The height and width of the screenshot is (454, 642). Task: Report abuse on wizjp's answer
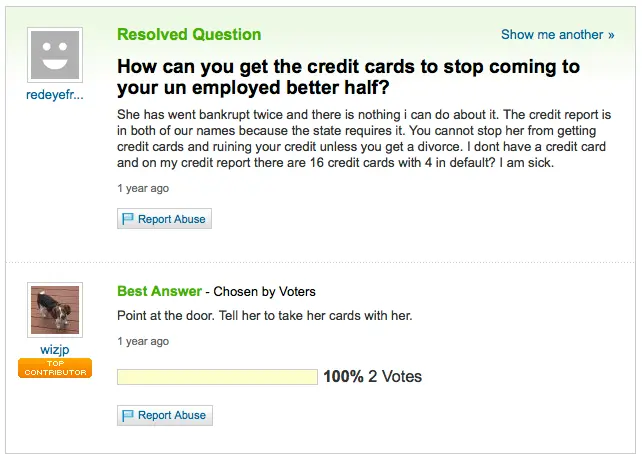click(x=165, y=415)
